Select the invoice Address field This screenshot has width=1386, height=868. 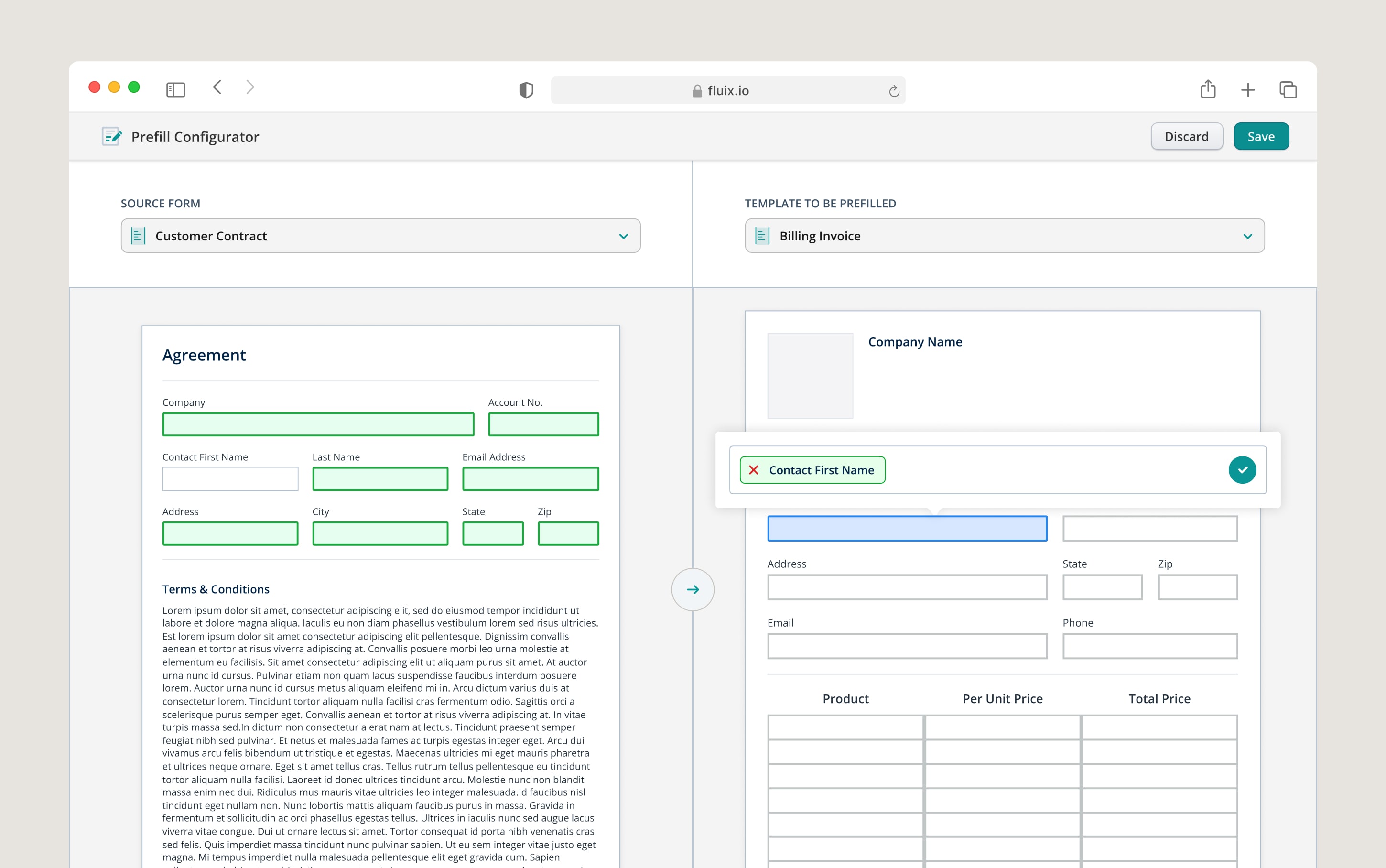(x=907, y=587)
